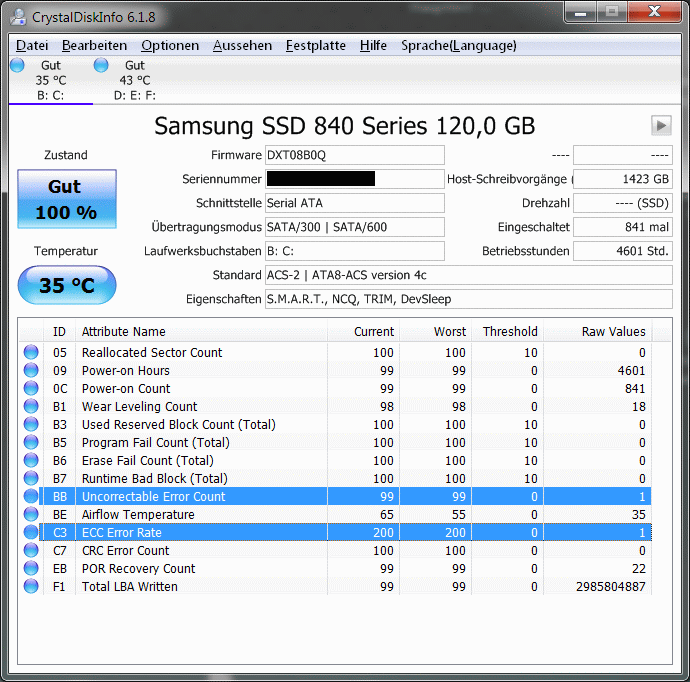Click status icon of Power-on Count row
Viewport: 690px width, 682px height.
pos(31,388)
